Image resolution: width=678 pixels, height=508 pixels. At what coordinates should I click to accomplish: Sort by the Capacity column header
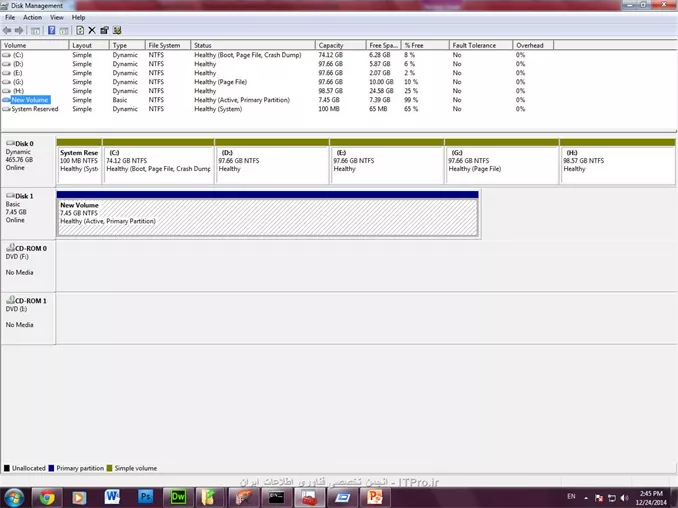tap(341, 45)
